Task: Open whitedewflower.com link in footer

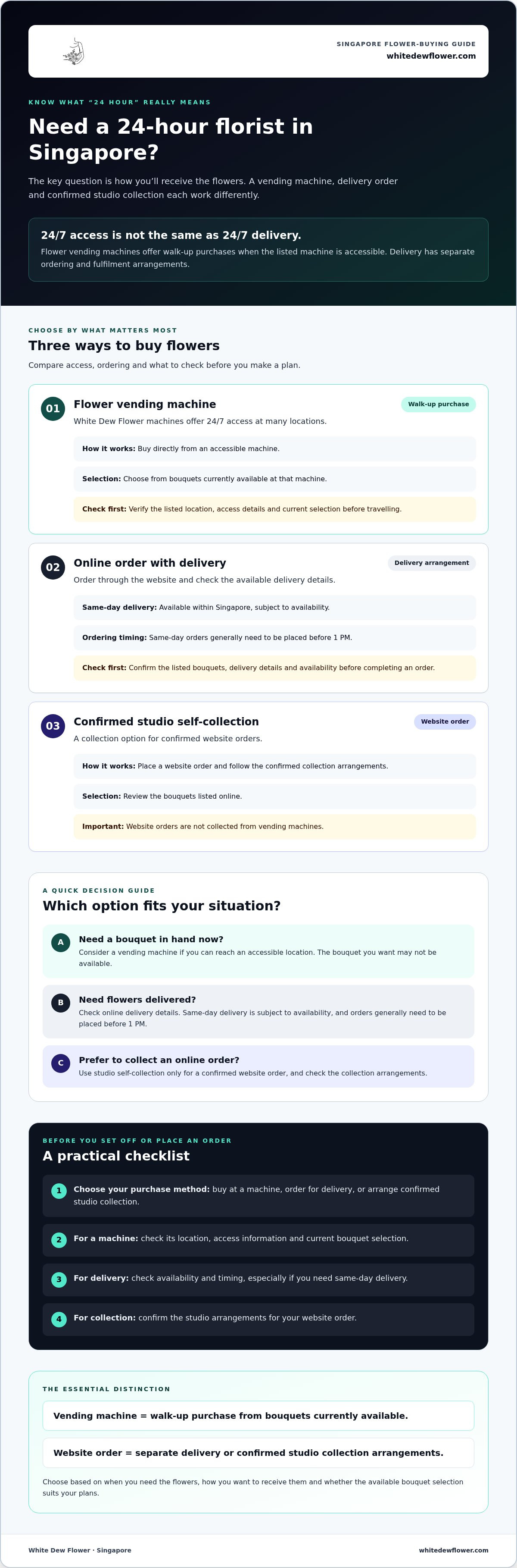Action: tap(453, 1550)
